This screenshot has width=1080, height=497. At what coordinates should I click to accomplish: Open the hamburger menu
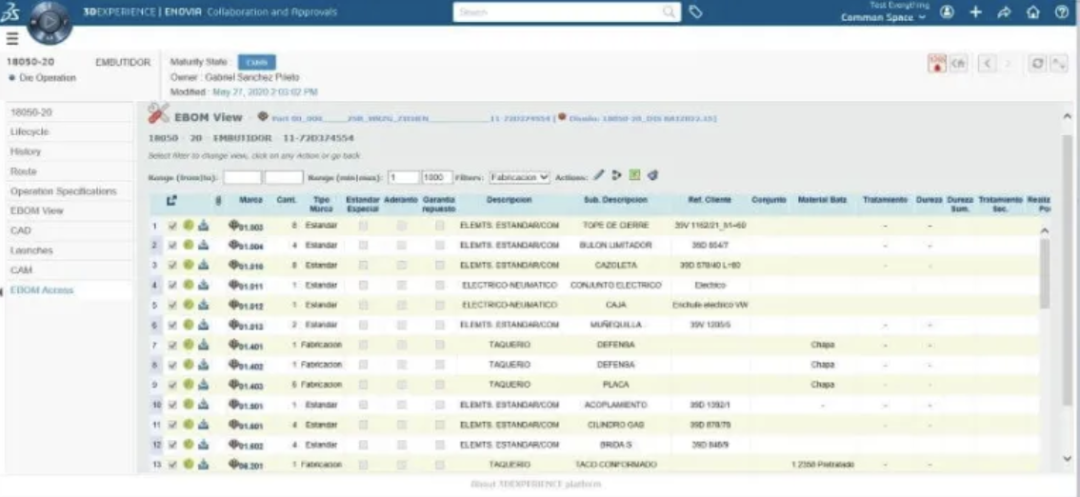click(x=13, y=38)
